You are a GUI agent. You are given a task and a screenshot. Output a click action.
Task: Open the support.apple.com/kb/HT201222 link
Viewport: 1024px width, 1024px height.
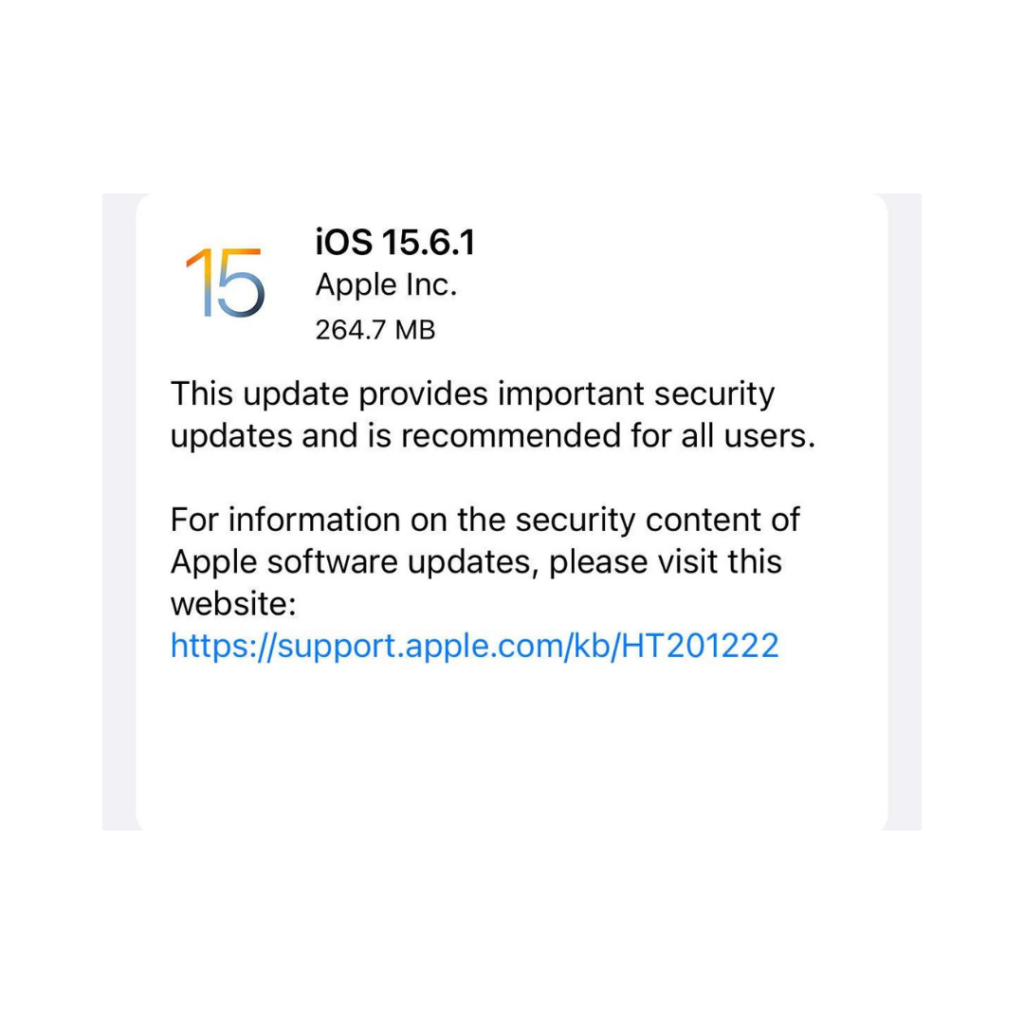click(475, 645)
